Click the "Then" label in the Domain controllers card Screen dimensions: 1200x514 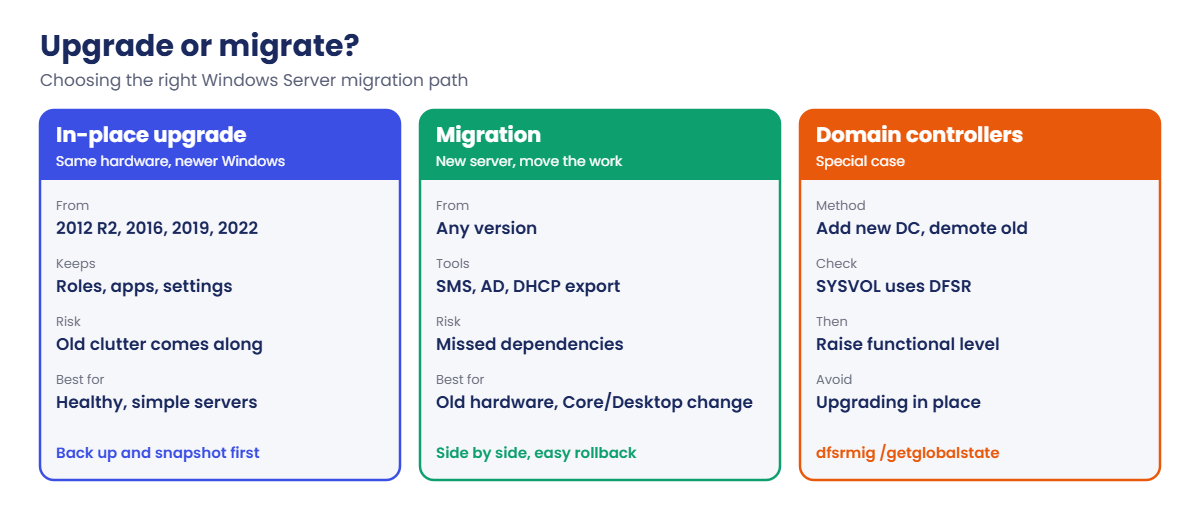click(x=832, y=322)
